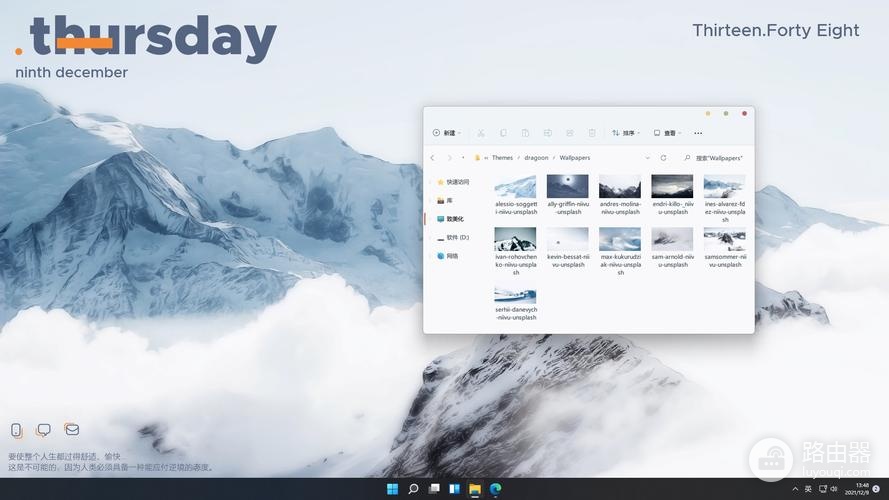Click the Wallpapers breadcrumb segment
The image size is (889, 500).
574,158
